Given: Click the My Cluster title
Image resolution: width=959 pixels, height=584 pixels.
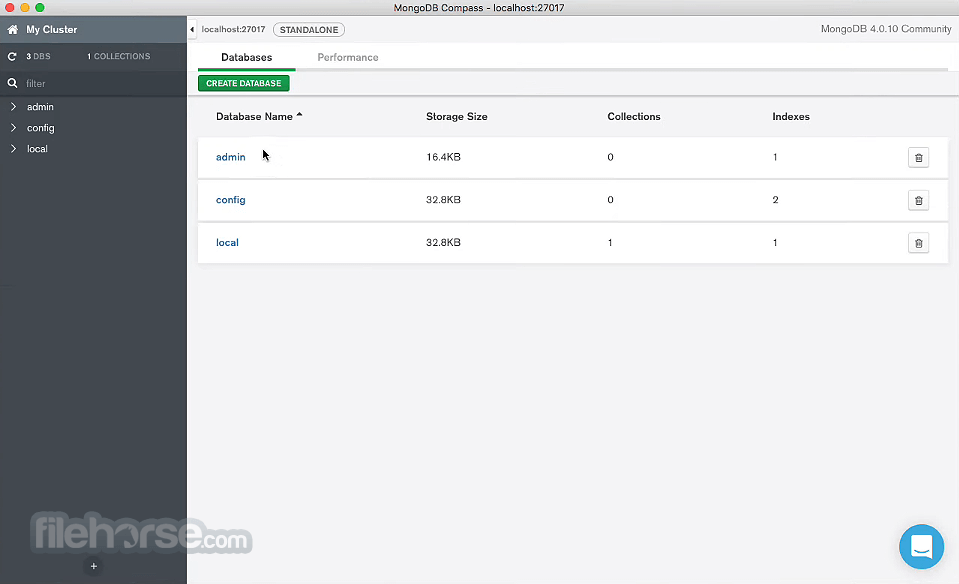Looking at the screenshot, I should (x=51, y=29).
